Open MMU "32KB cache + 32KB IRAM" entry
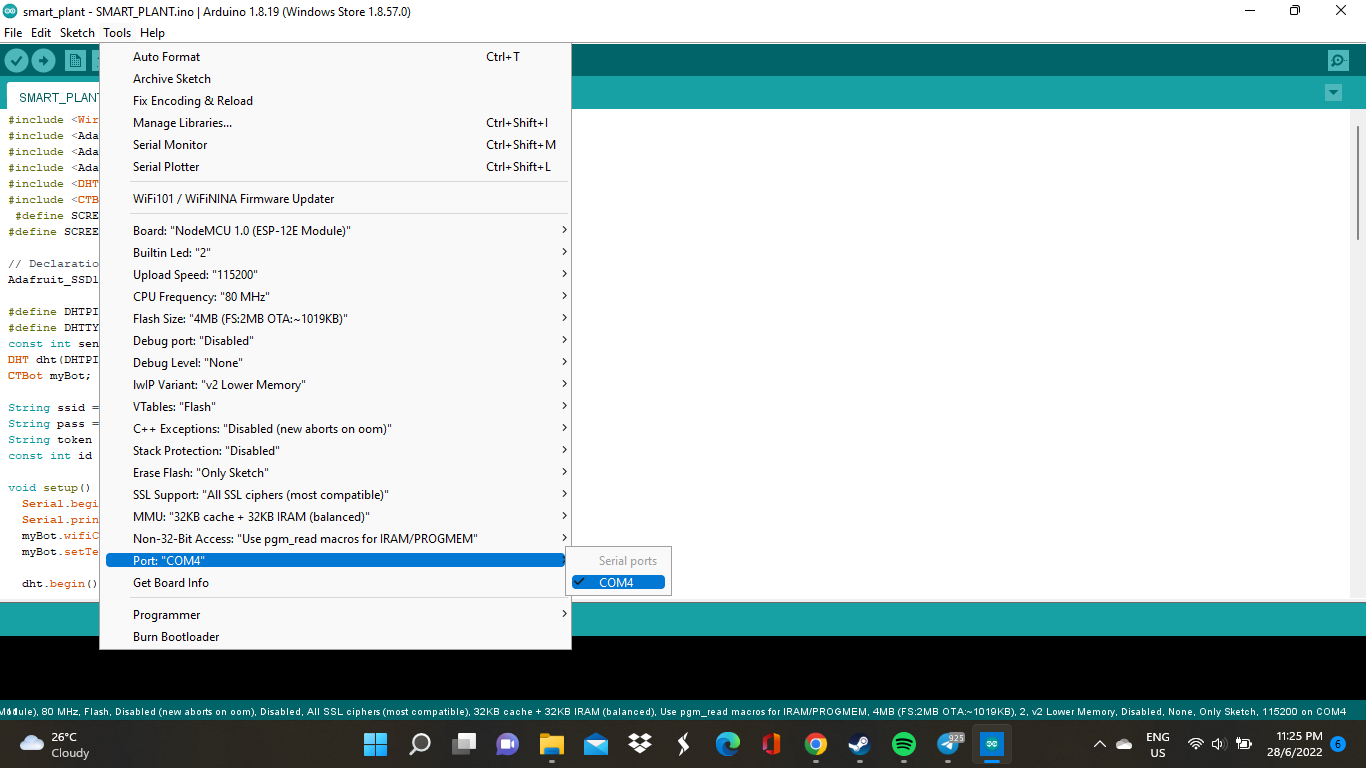1366x768 pixels. [335, 517]
